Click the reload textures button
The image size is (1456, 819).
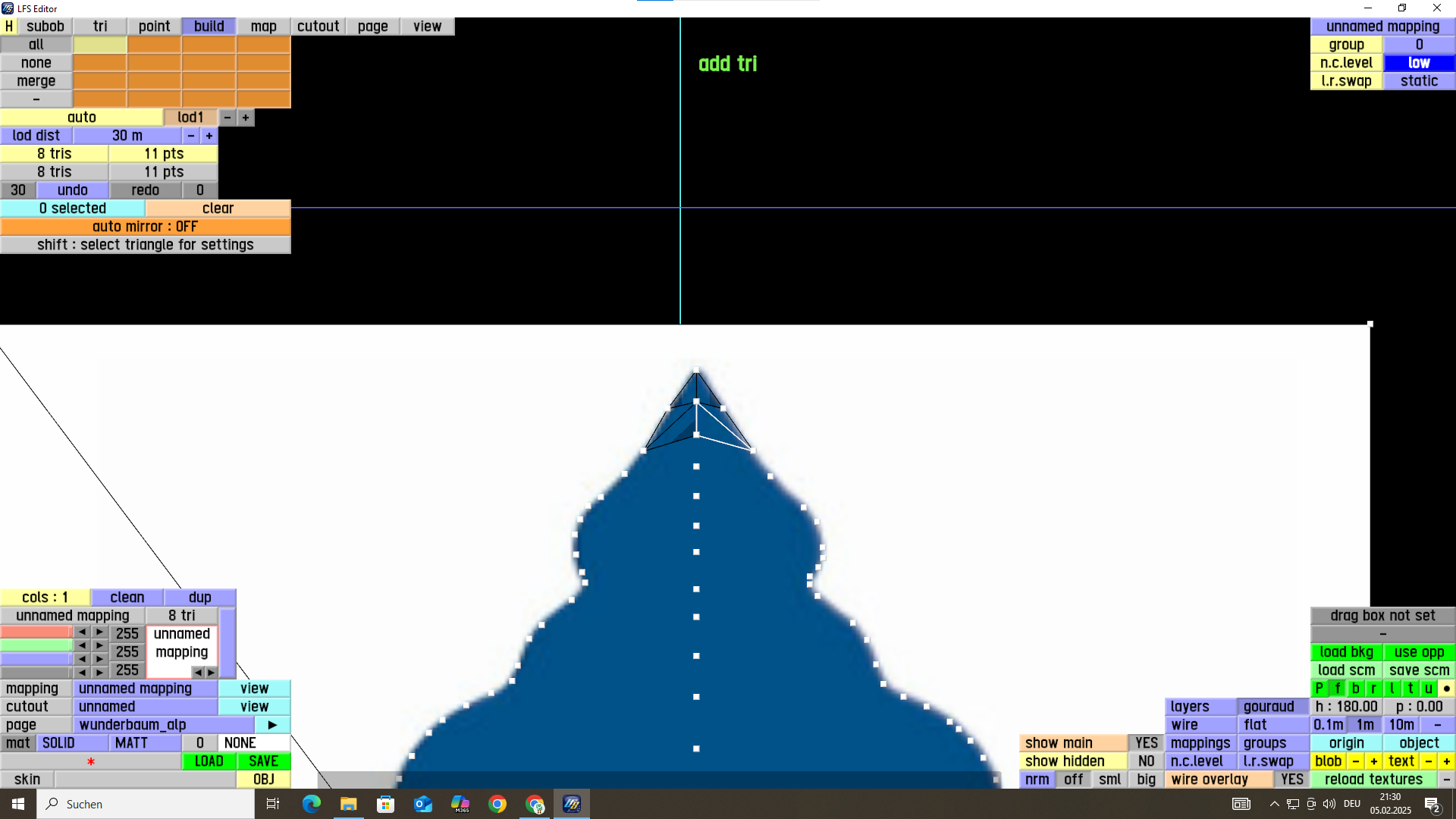coord(1373,780)
